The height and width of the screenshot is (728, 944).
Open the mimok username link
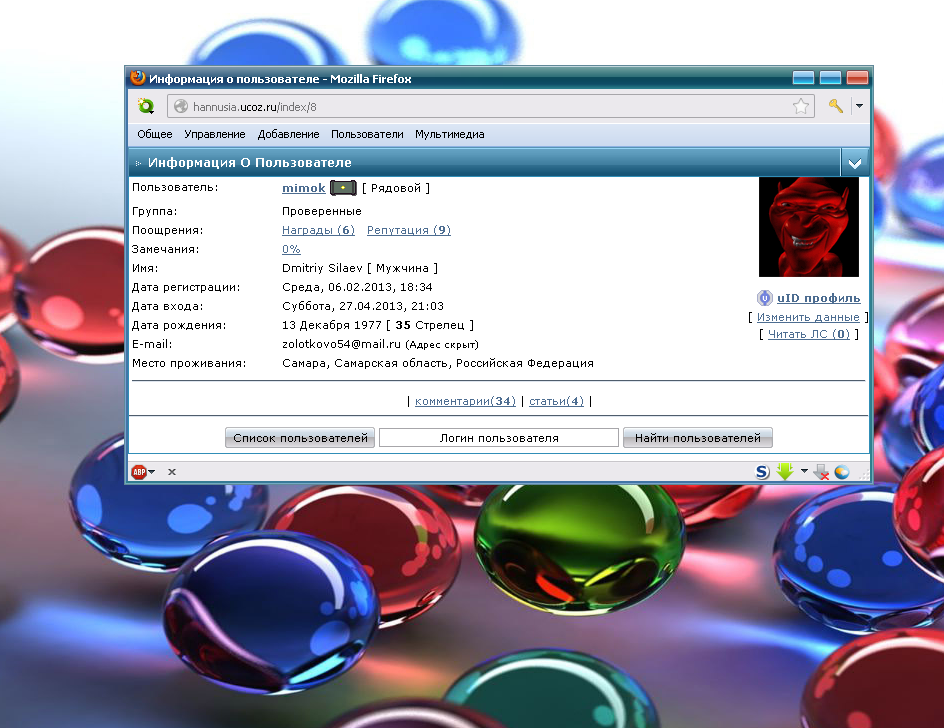tap(303, 188)
